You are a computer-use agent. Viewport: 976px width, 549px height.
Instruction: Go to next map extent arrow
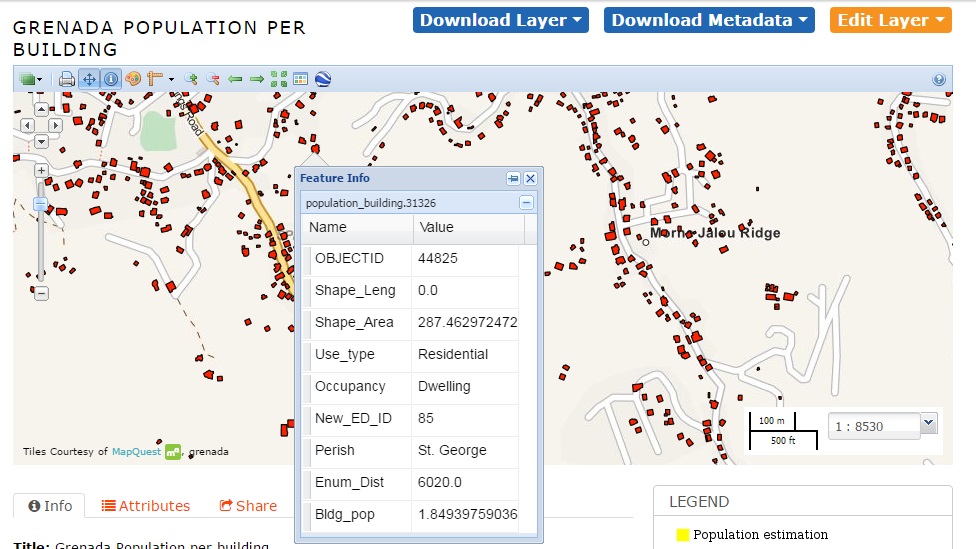tap(257, 79)
